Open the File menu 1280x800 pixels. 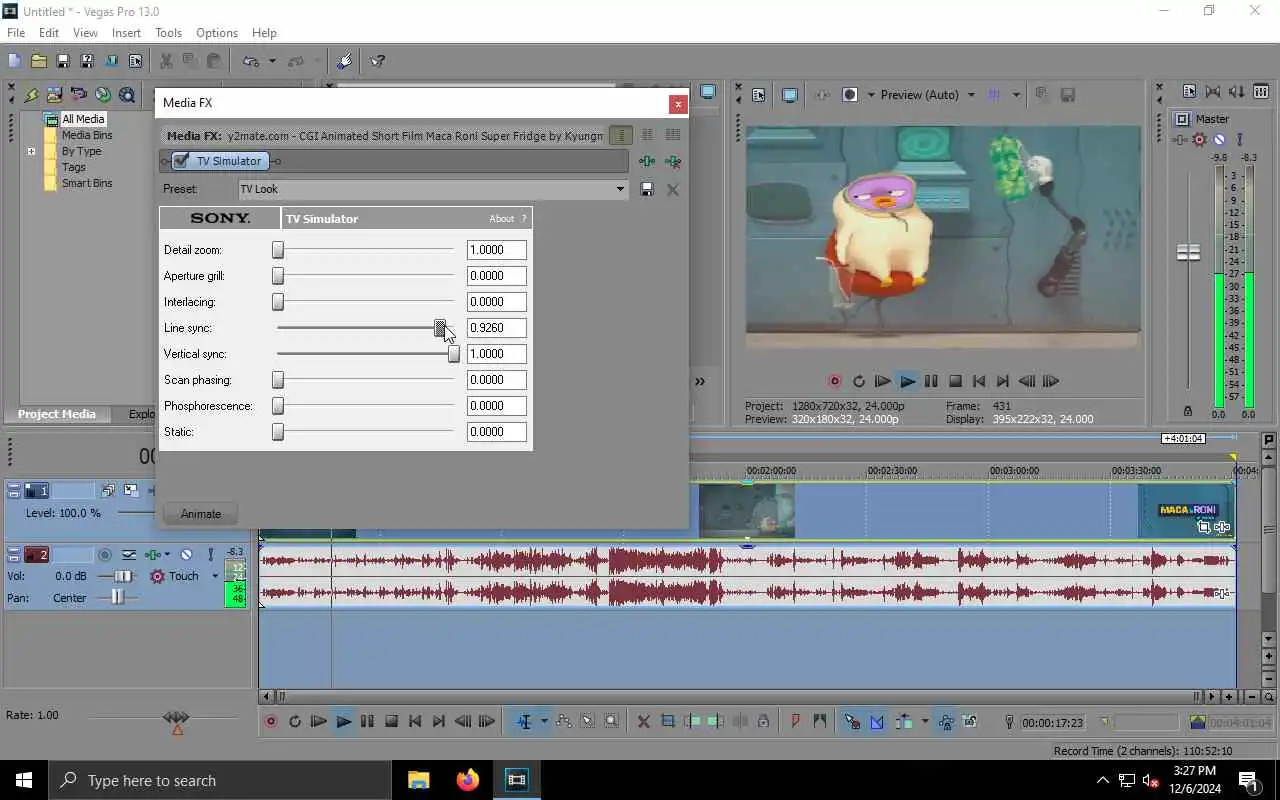[16, 33]
